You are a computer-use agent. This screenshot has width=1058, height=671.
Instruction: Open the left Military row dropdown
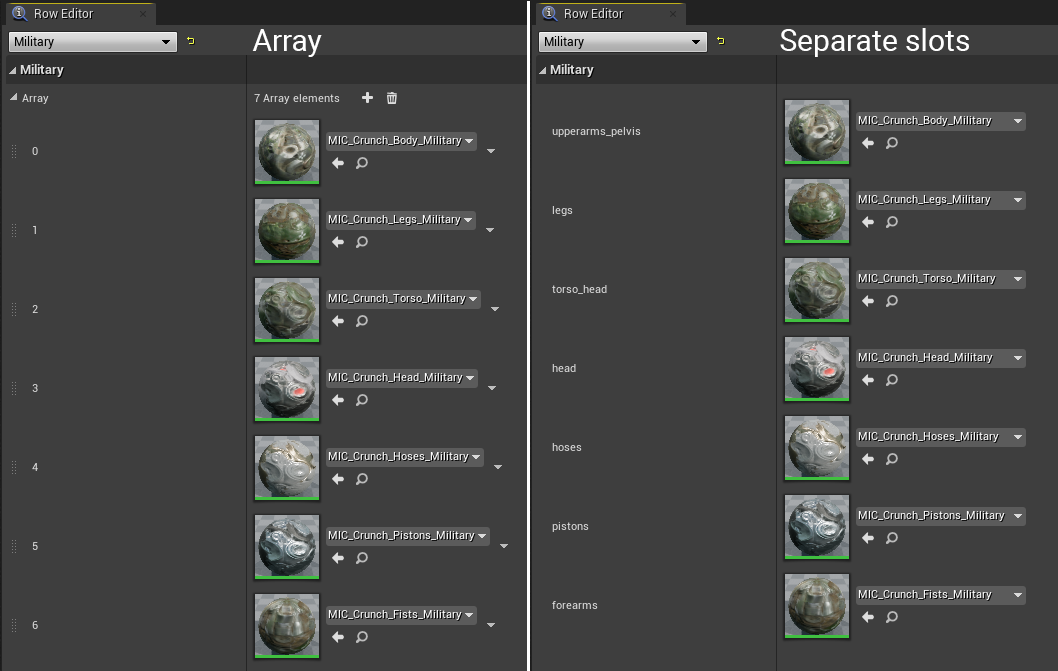point(92,42)
